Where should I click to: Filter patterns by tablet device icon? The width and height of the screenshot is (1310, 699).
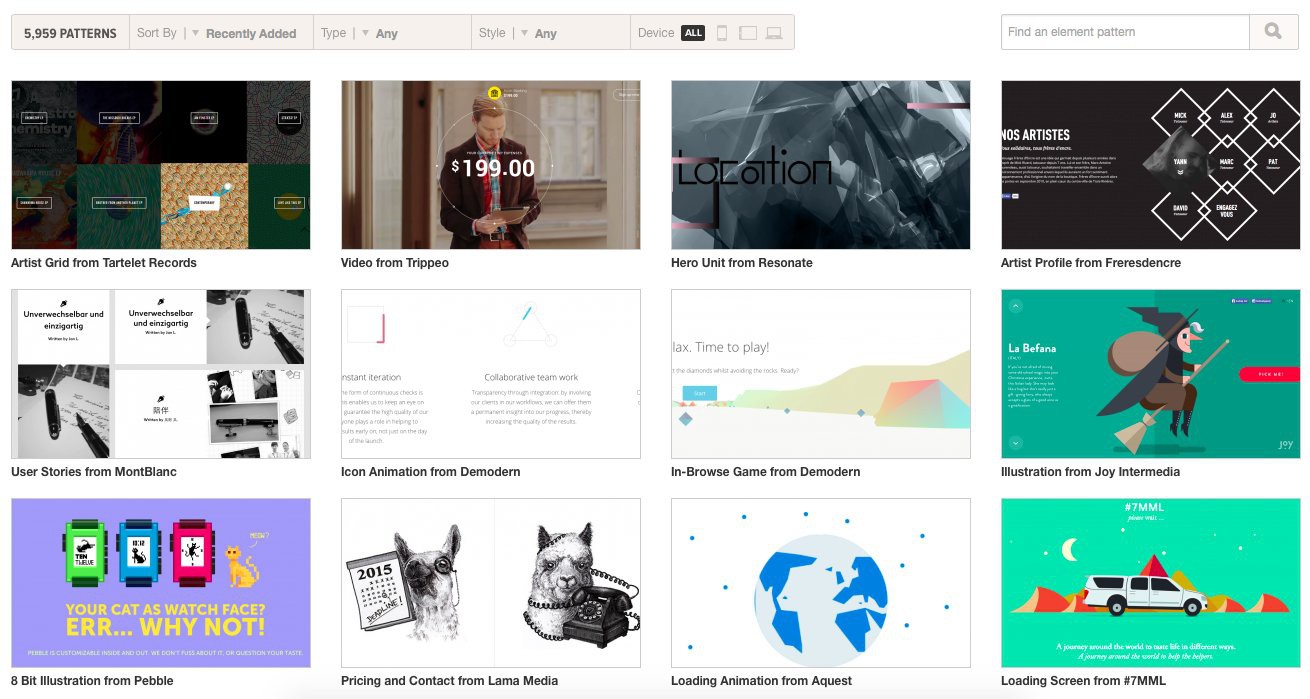tap(748, 33)
